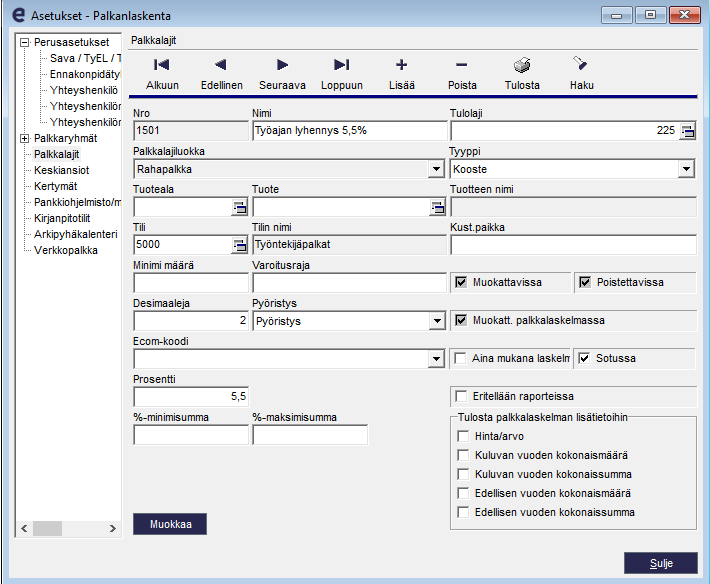Open the Tuoteala lookup icon
Viewport: 710px width, 584px height.
coord(240,207)
